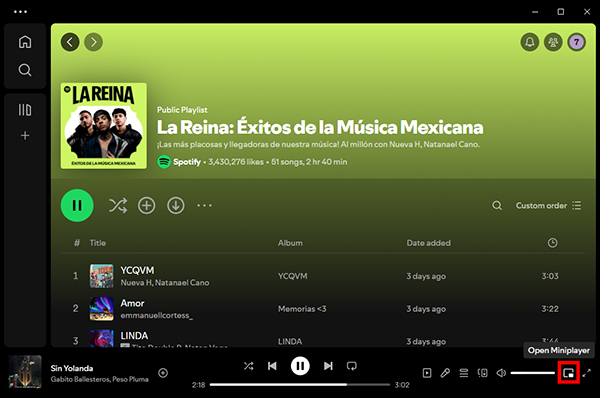600x398 pixels.
Task: Click the 3:22 duration of Amor
Action: coord(550,309)
